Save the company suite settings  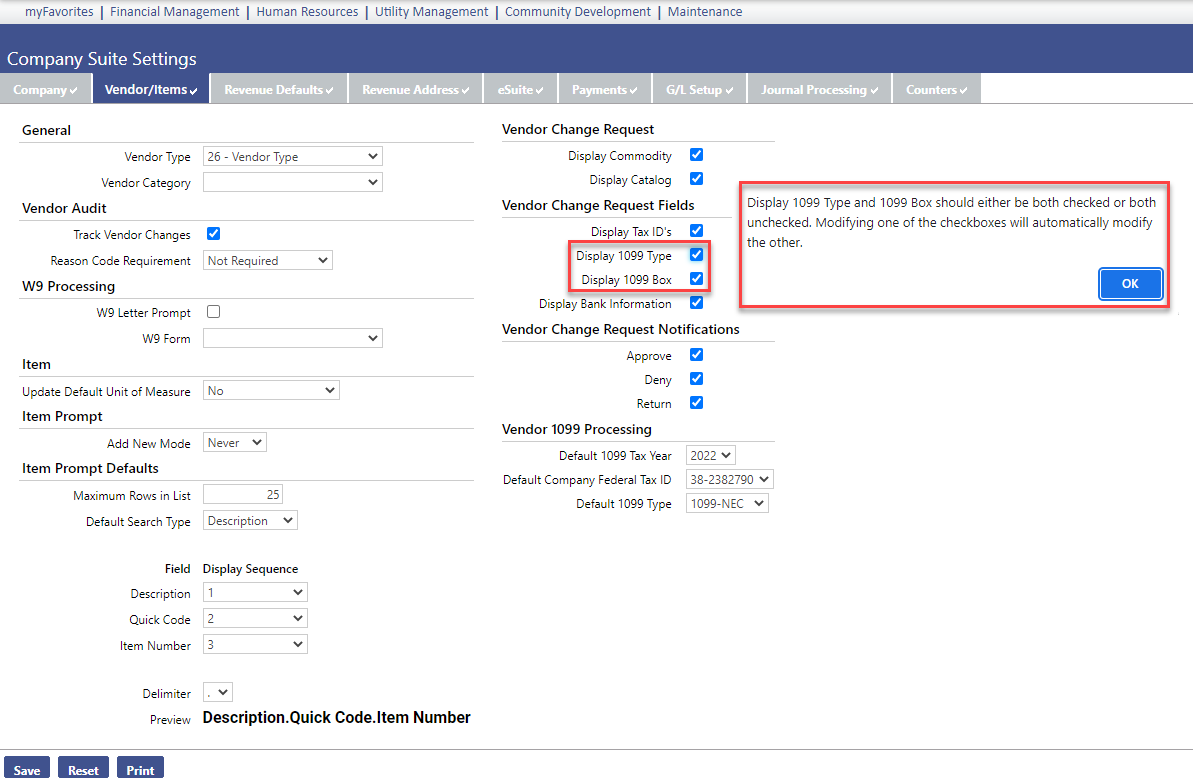tap(27, 769)
